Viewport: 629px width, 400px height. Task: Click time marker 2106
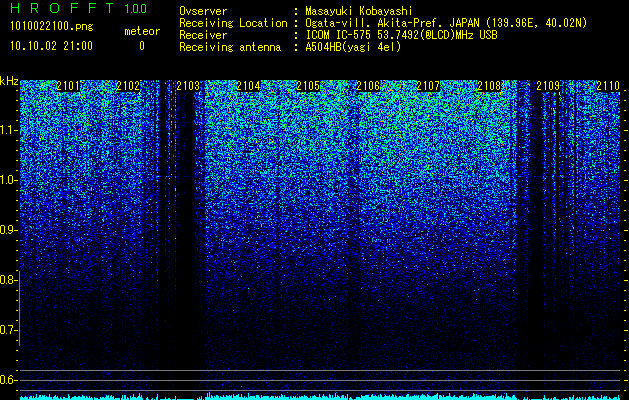tap(368, 86)
